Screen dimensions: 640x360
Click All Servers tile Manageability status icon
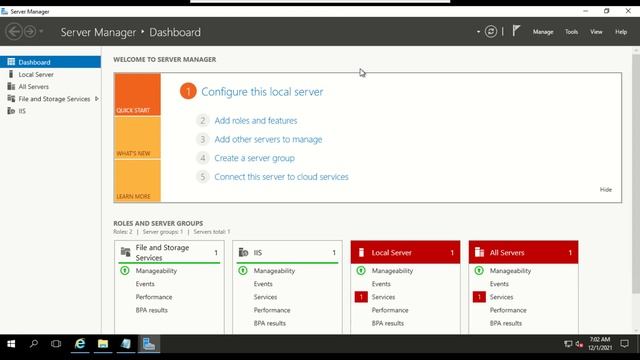(x=479, y=271)
